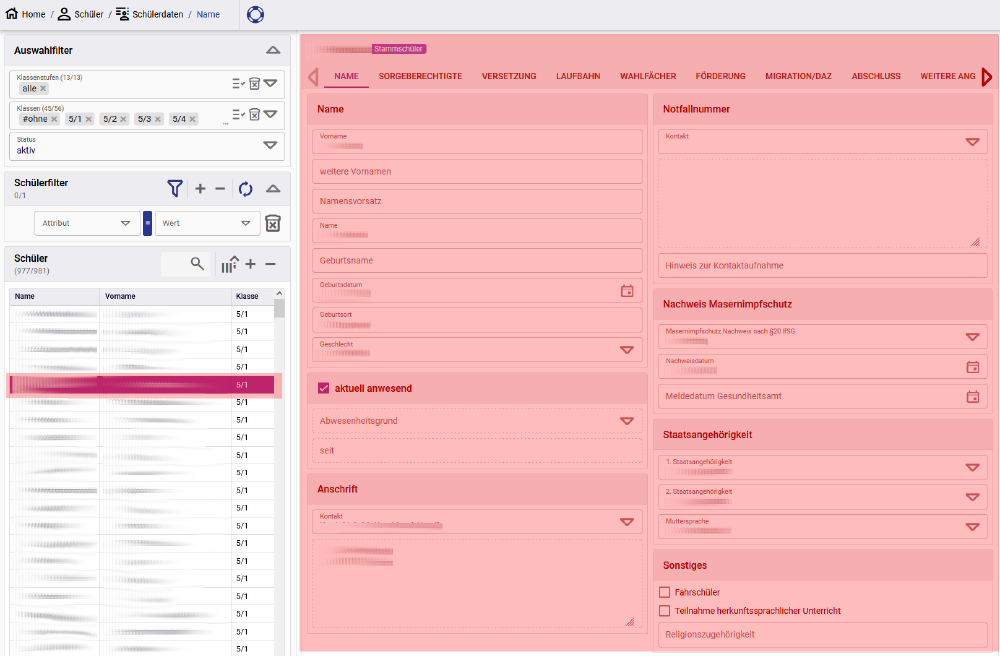Click the lifebuoy help icon in header
Viewport: 1000px width, 656px height.
point(255,14)
